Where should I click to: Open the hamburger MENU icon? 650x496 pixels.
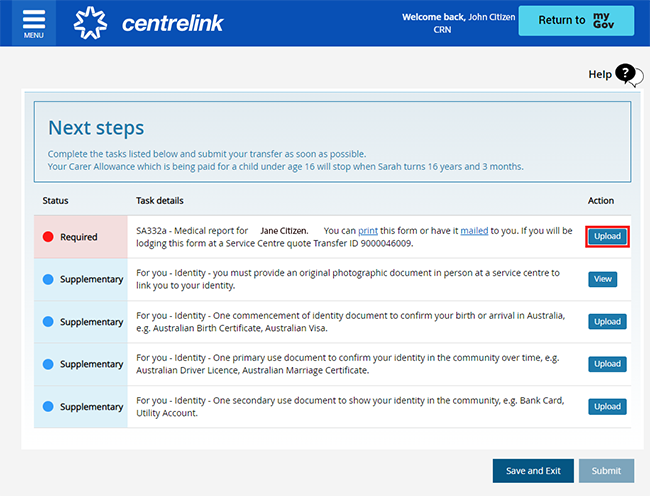[x=34, y=23]
